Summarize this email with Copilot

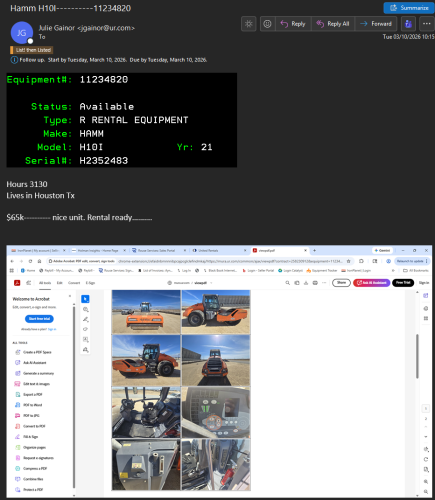[x=409, y=8]
